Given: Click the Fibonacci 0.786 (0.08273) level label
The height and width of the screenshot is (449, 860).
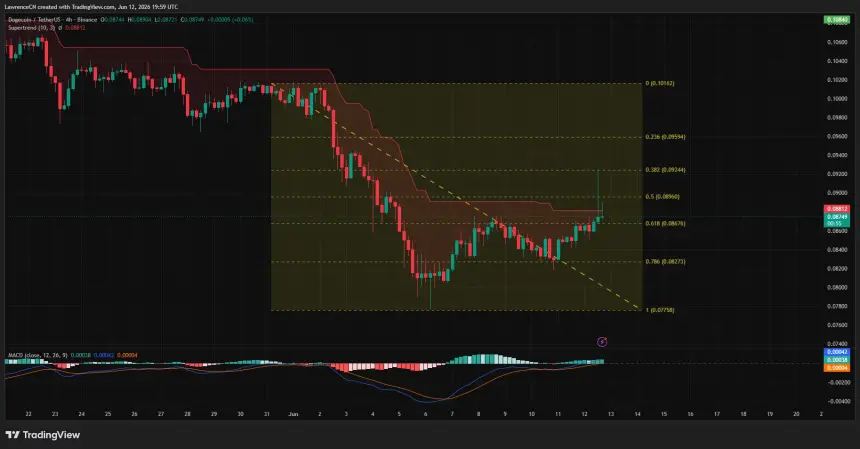Looking at the screenshot, I should coord(665,262).
